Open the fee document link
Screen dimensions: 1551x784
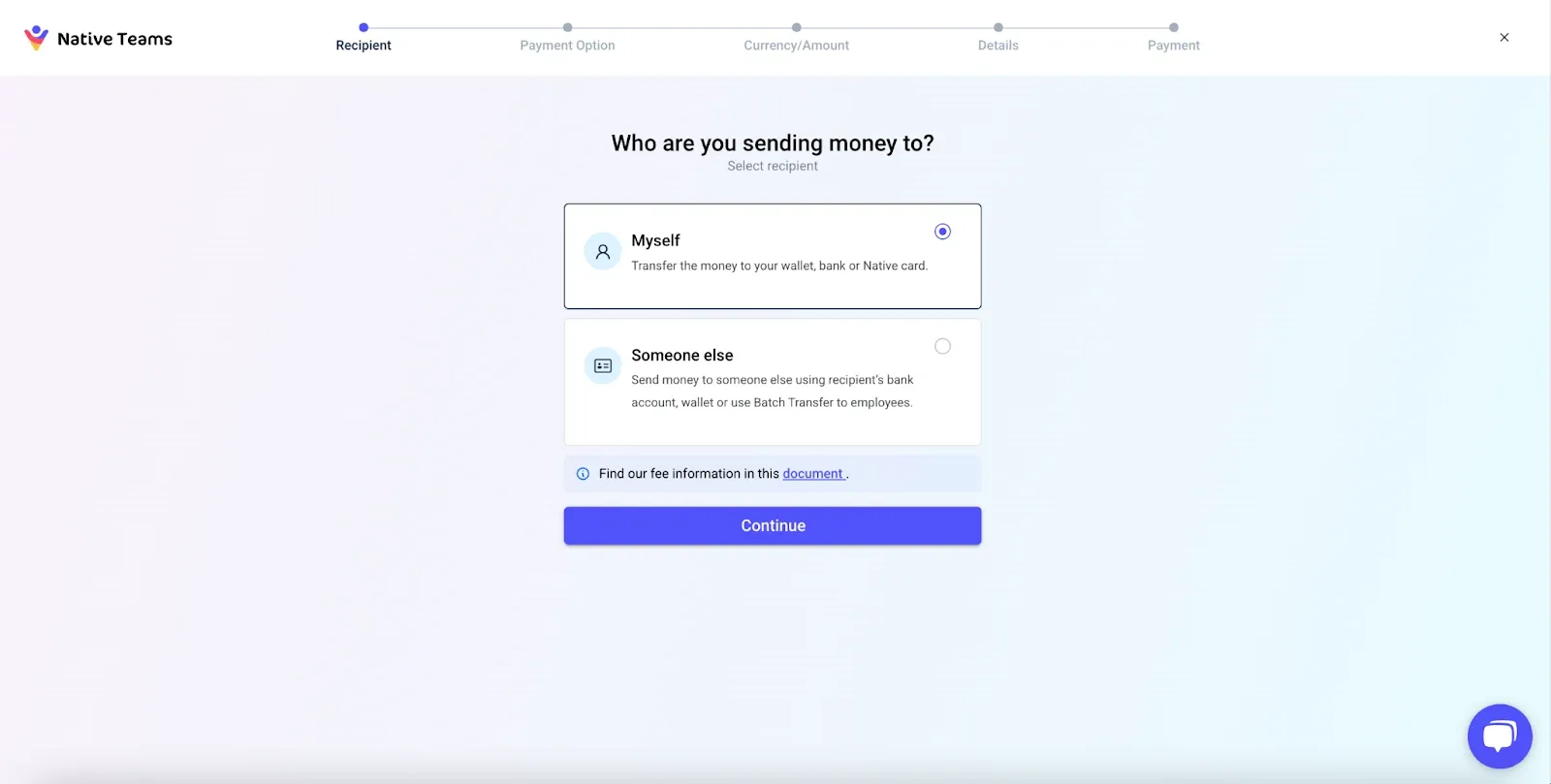[x=813, y=474]
